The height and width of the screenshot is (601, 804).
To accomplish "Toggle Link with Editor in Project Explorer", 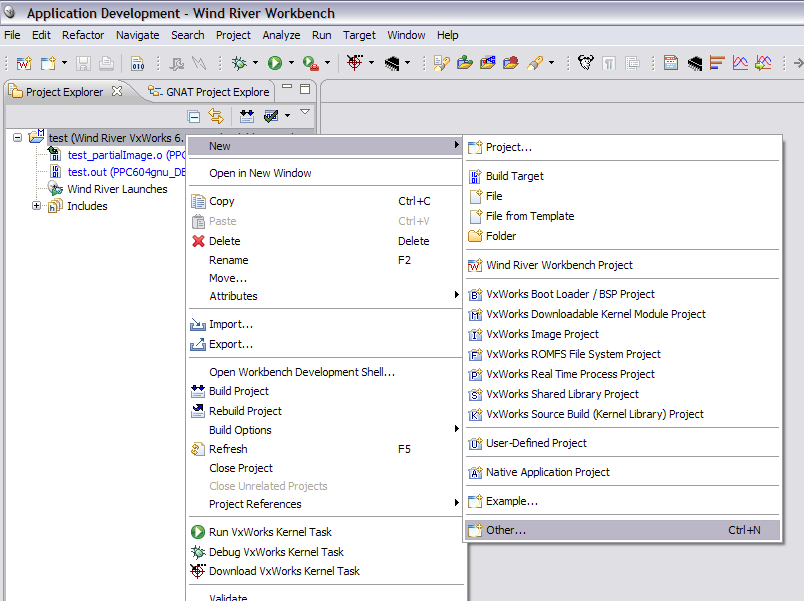I will click(216, 116).
